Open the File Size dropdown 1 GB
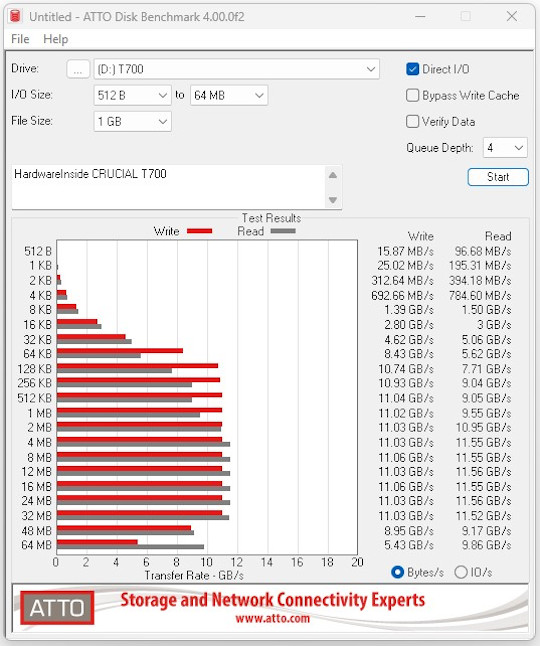 click(x=132, y=122)
